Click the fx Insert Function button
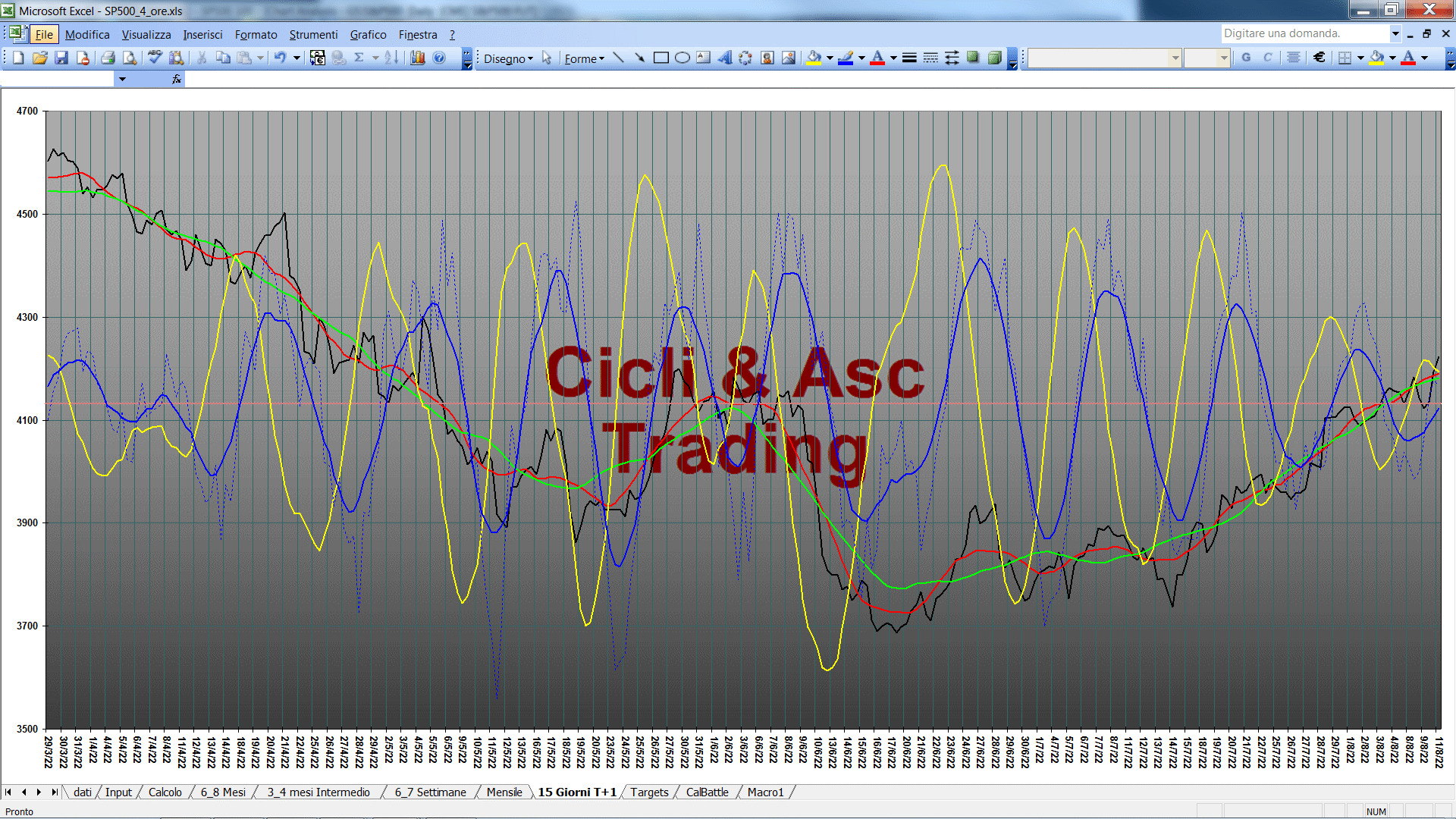The height and width of the screenshot is (819, 1456). pos(177,79)
